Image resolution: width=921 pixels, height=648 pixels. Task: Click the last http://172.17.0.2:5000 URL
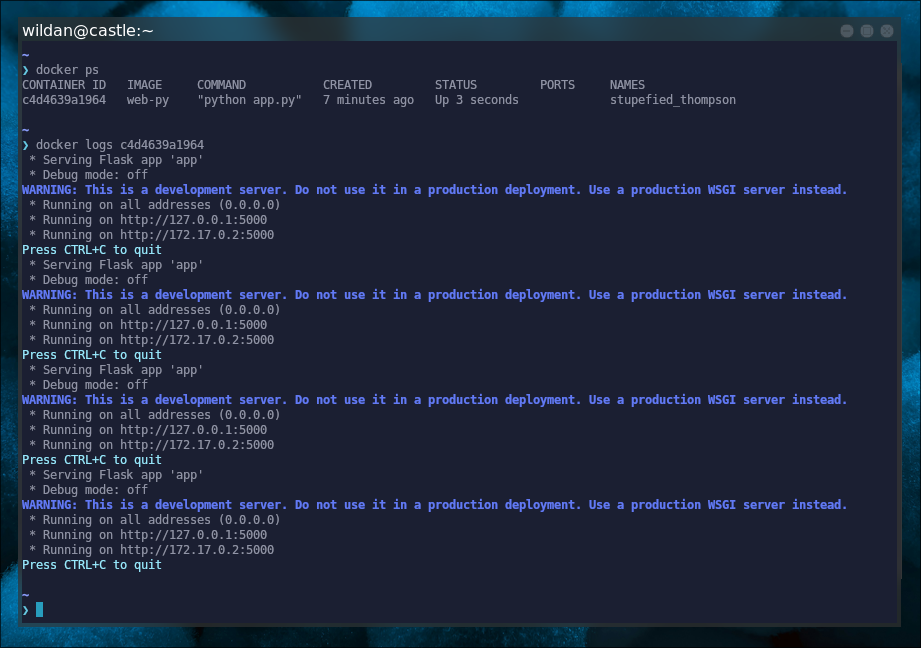tap(197, 550)
